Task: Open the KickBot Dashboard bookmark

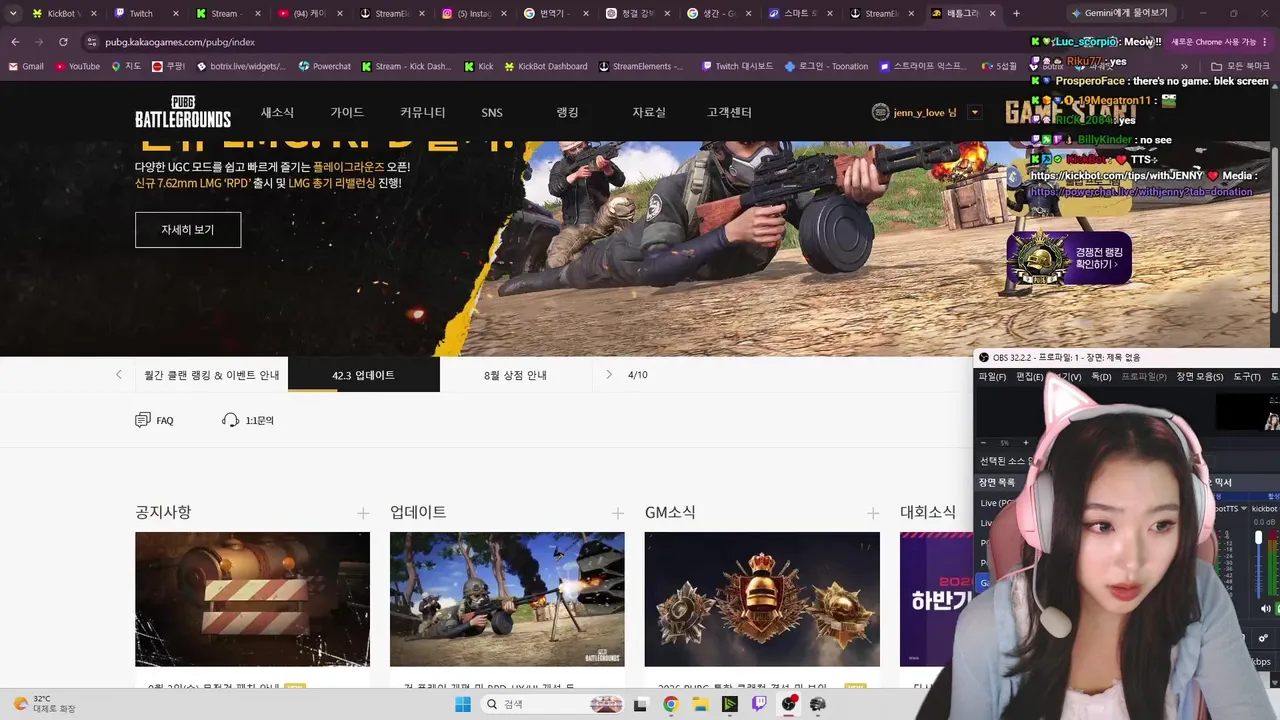Action: pyautogui.click(x=546, y=66)
